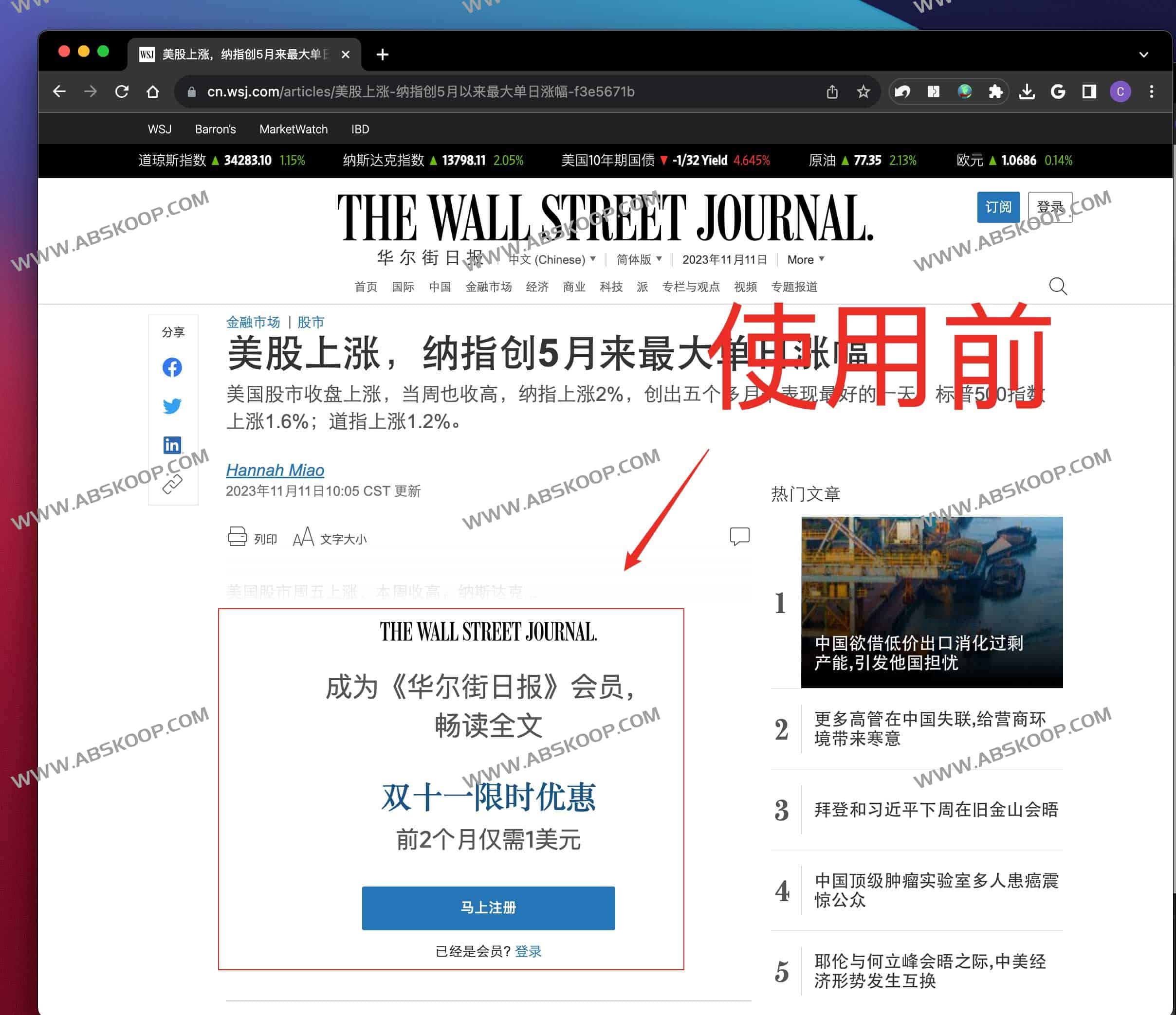Open the 金融市场 navigation section
The width and height of the screenshot is (1176, 1015).
pyautogui.click(x=488, y=287)
